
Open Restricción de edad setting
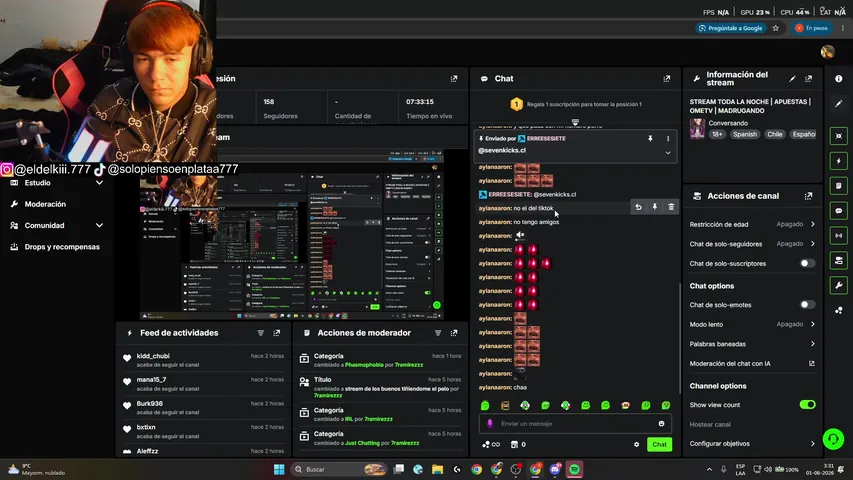click(x=752, y=224)
